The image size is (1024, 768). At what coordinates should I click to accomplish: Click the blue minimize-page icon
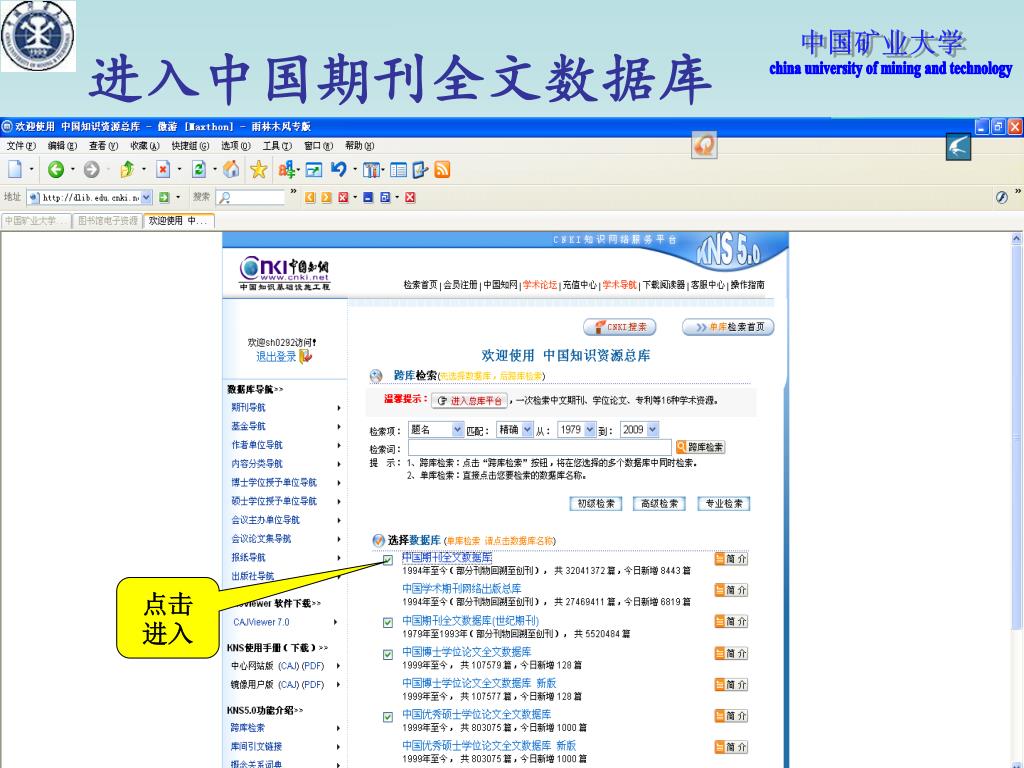368,197
